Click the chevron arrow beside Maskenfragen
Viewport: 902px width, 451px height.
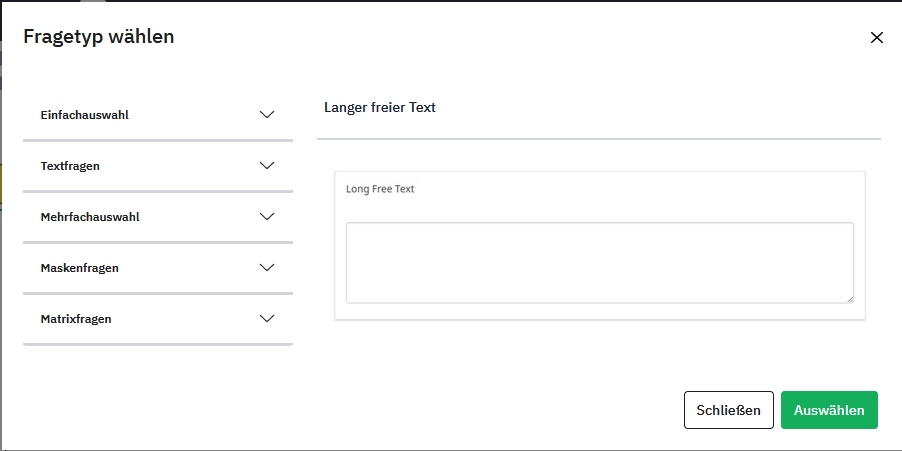coord(267,268)
